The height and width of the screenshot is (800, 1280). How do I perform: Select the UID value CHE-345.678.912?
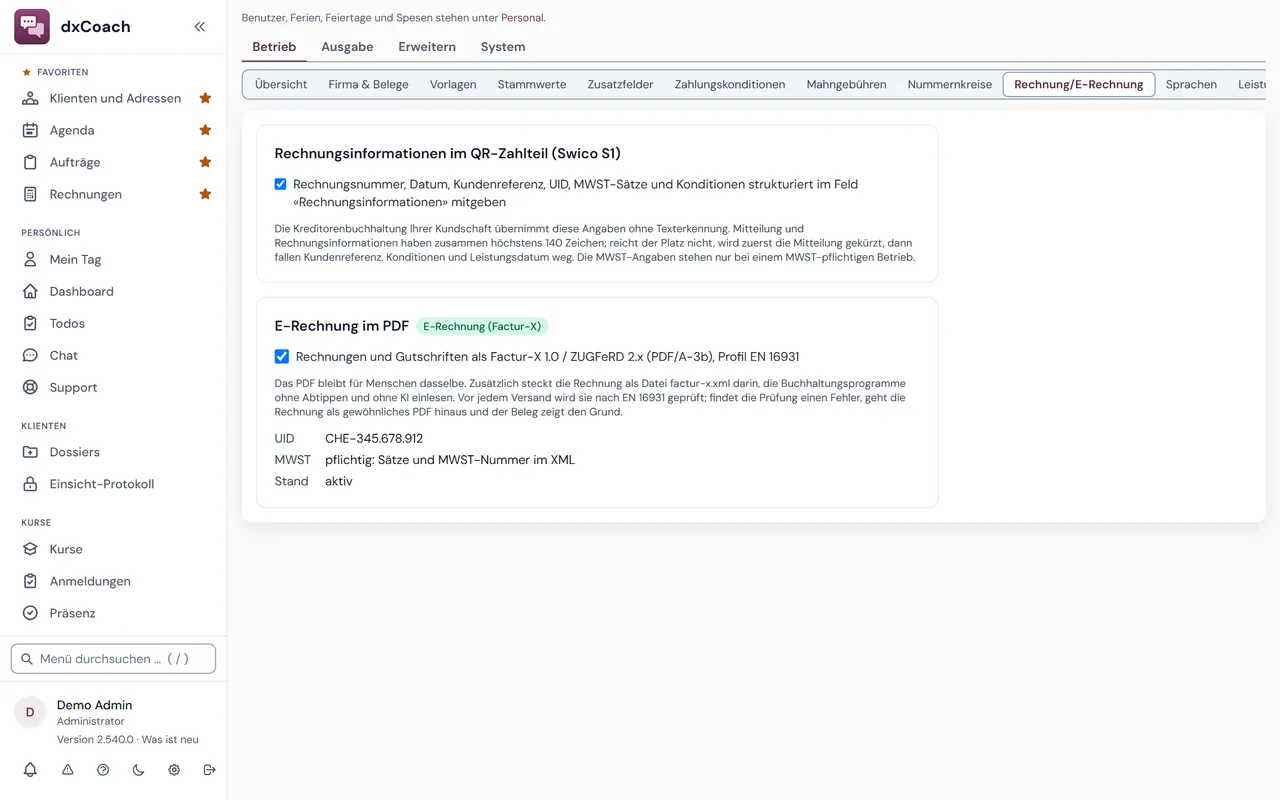coord(374,438)
